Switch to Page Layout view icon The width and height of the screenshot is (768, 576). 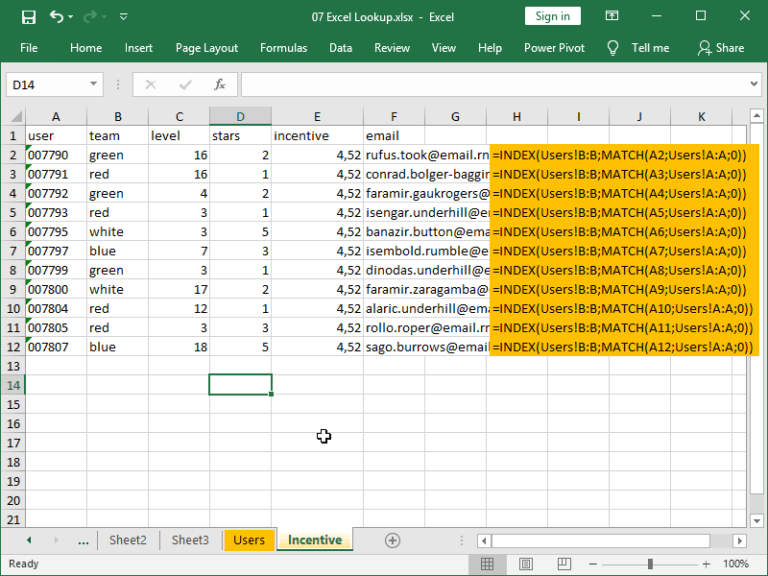click(526, 564)
